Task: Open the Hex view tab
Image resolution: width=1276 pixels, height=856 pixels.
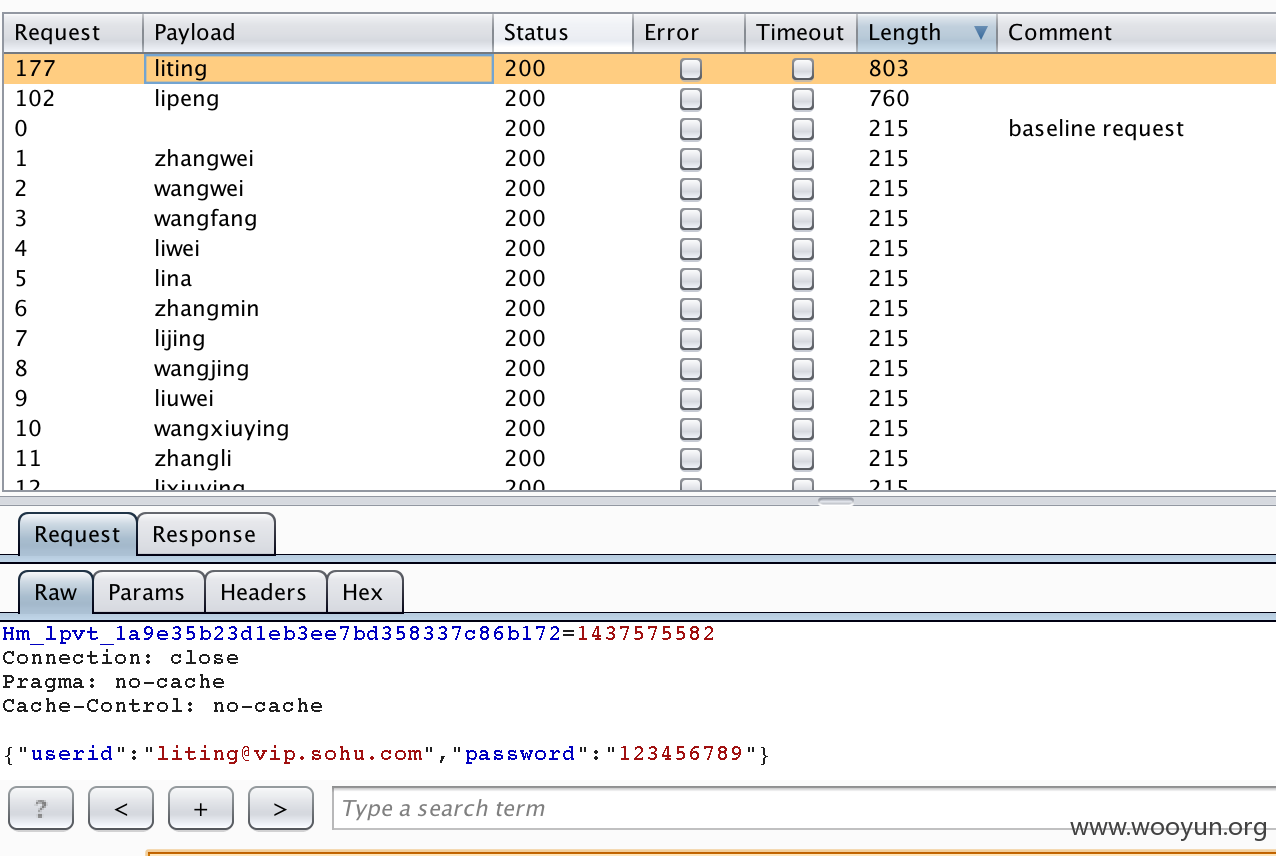Action: 363,592
